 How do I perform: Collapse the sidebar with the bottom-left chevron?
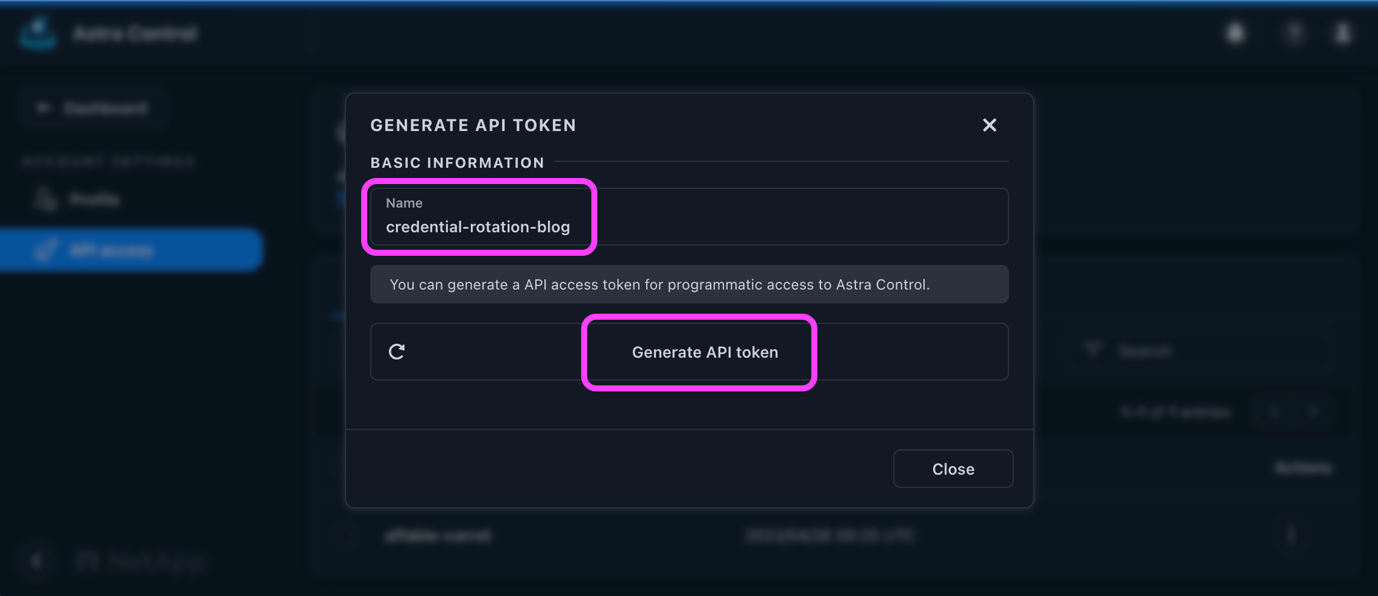click(x=37, y=561)
